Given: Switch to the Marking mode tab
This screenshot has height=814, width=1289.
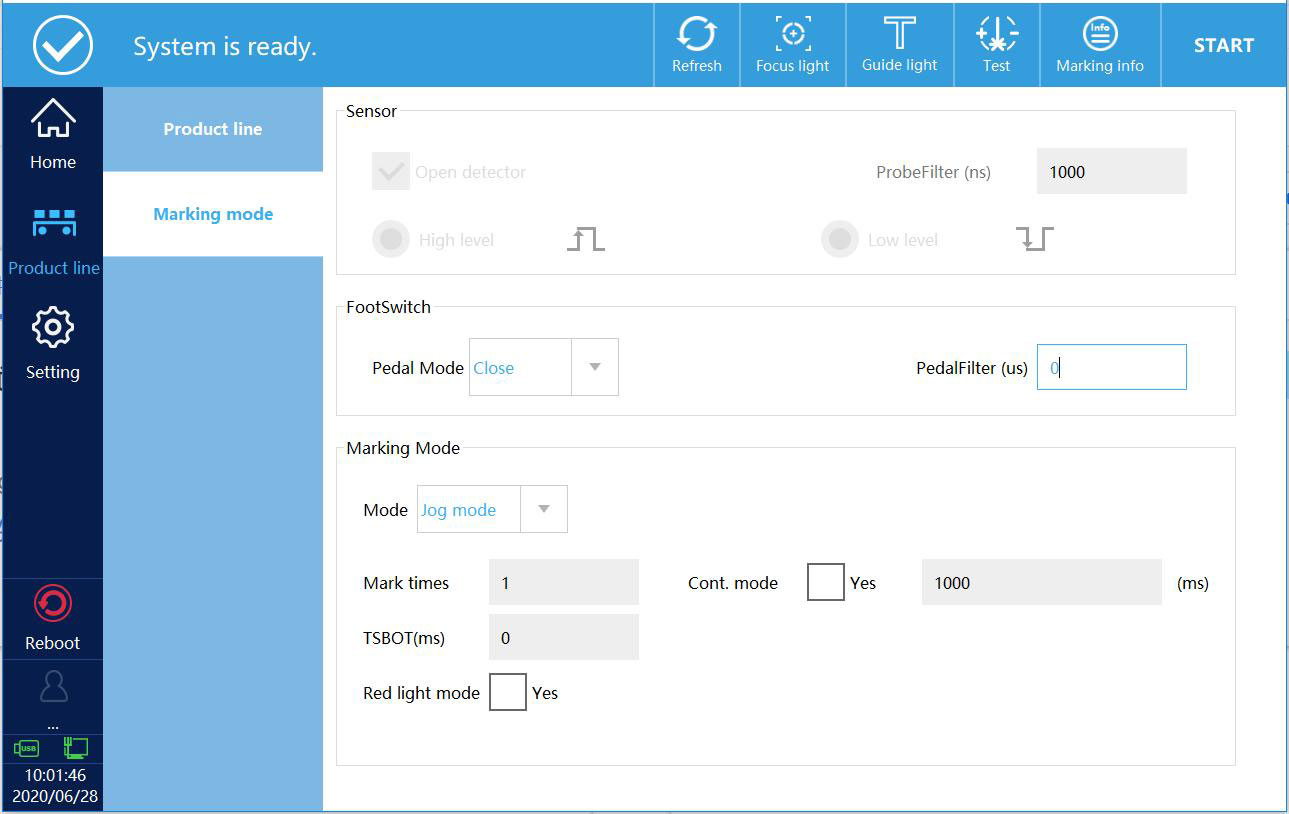Looking at the screenshot, I should pos(213,214).
